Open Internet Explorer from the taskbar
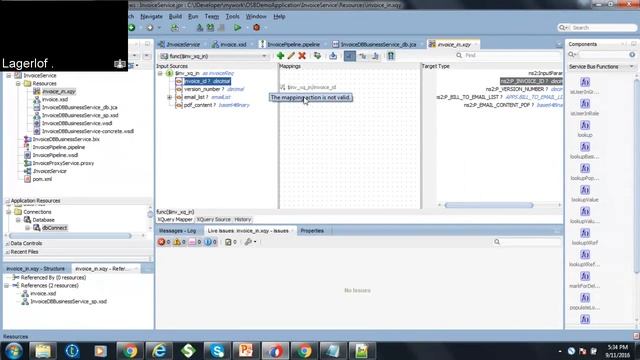This screenshot has width=640, height=360. pyautogui.click(x=159, y=351)
